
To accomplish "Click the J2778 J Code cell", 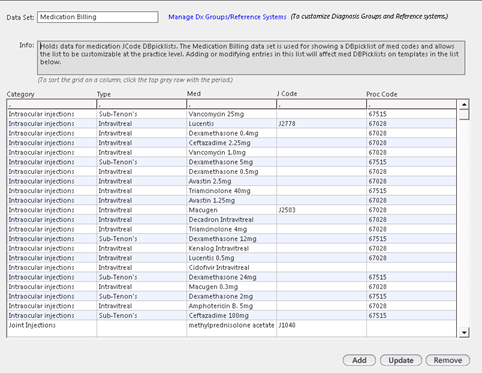I will coord(321,124).
